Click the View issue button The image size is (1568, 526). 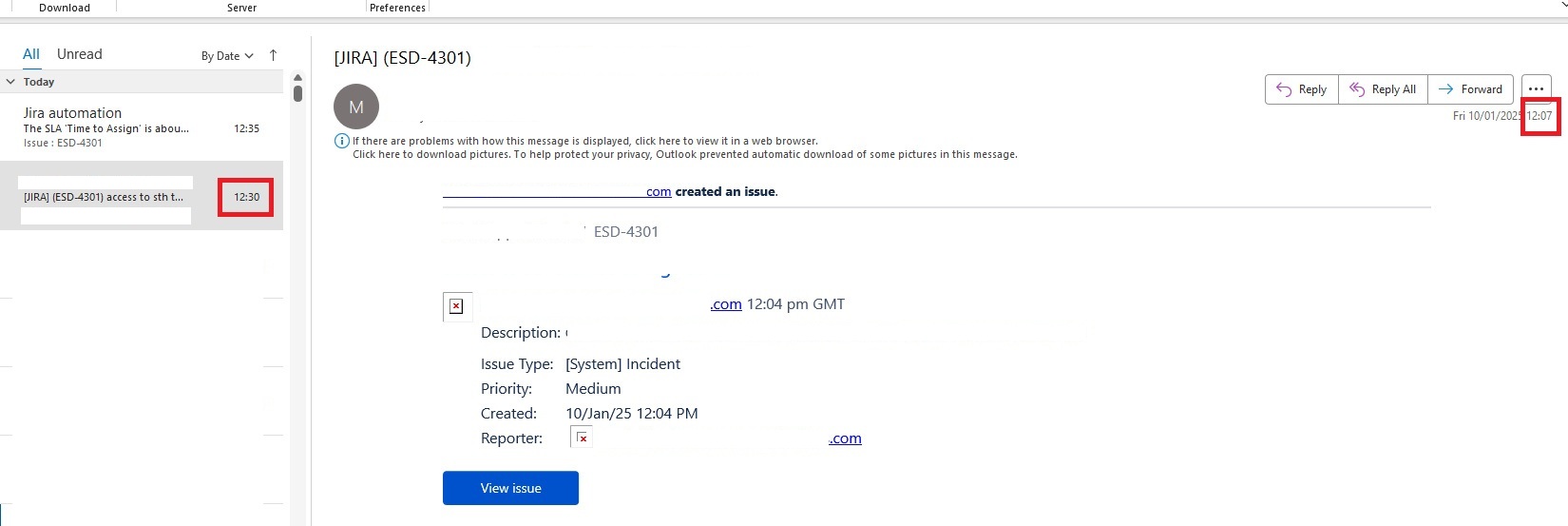[x=510, y=488]
